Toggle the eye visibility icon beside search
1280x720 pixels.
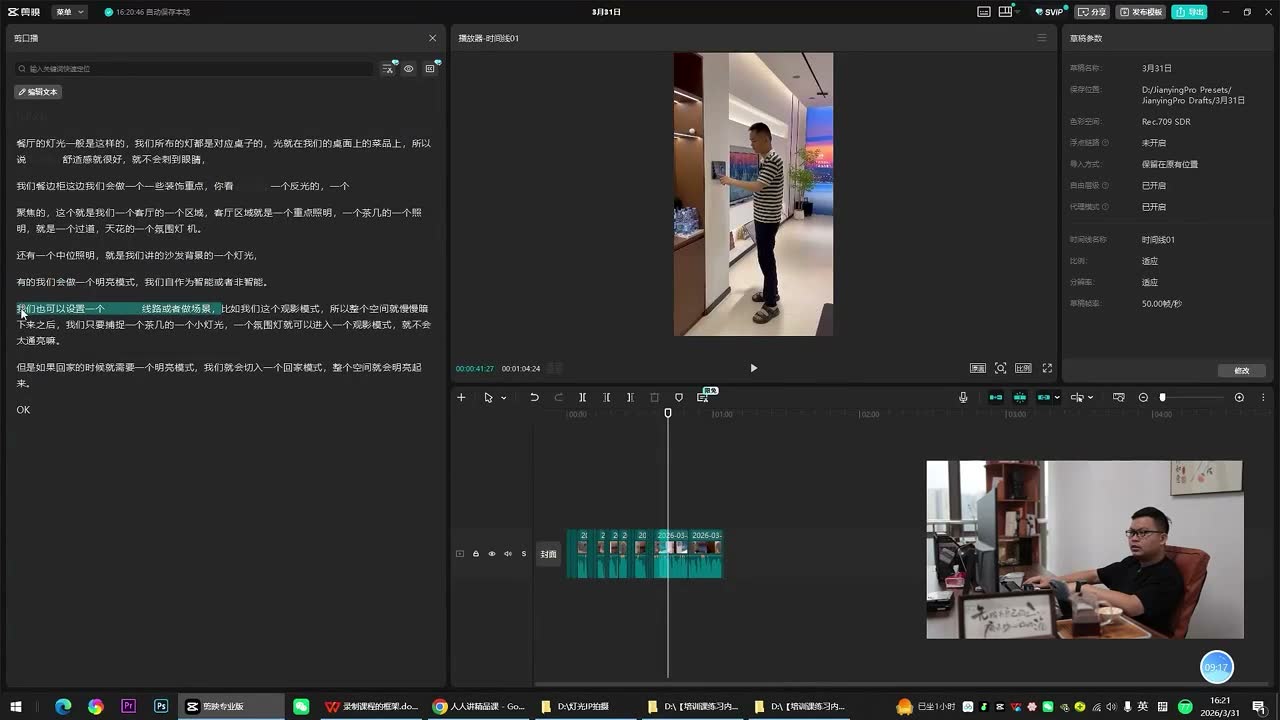coord(409,69)
